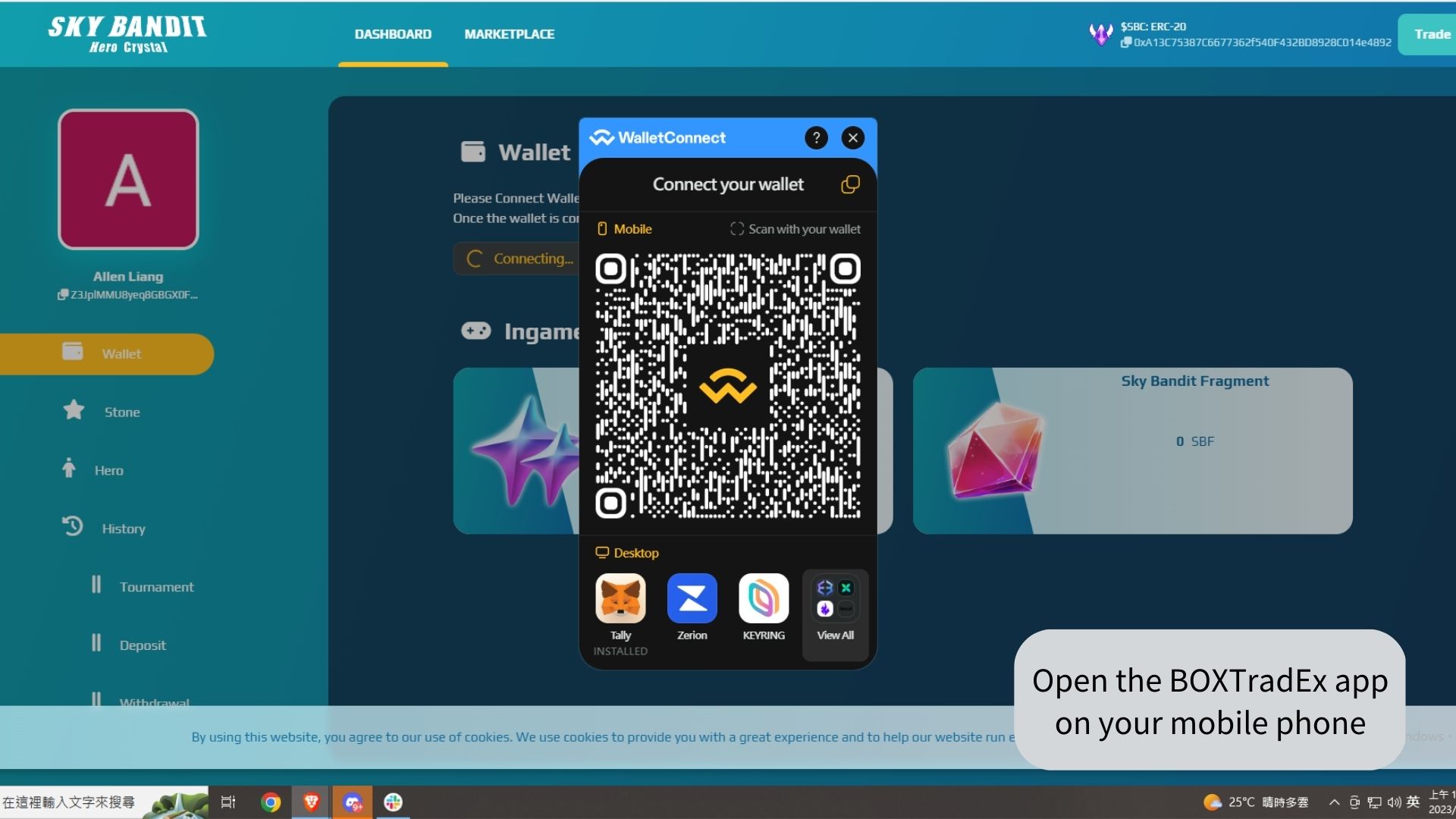Screen dimensions: 1456x819
Task: Pick the KEYRING wallet icon
Action: pos(764,598)
